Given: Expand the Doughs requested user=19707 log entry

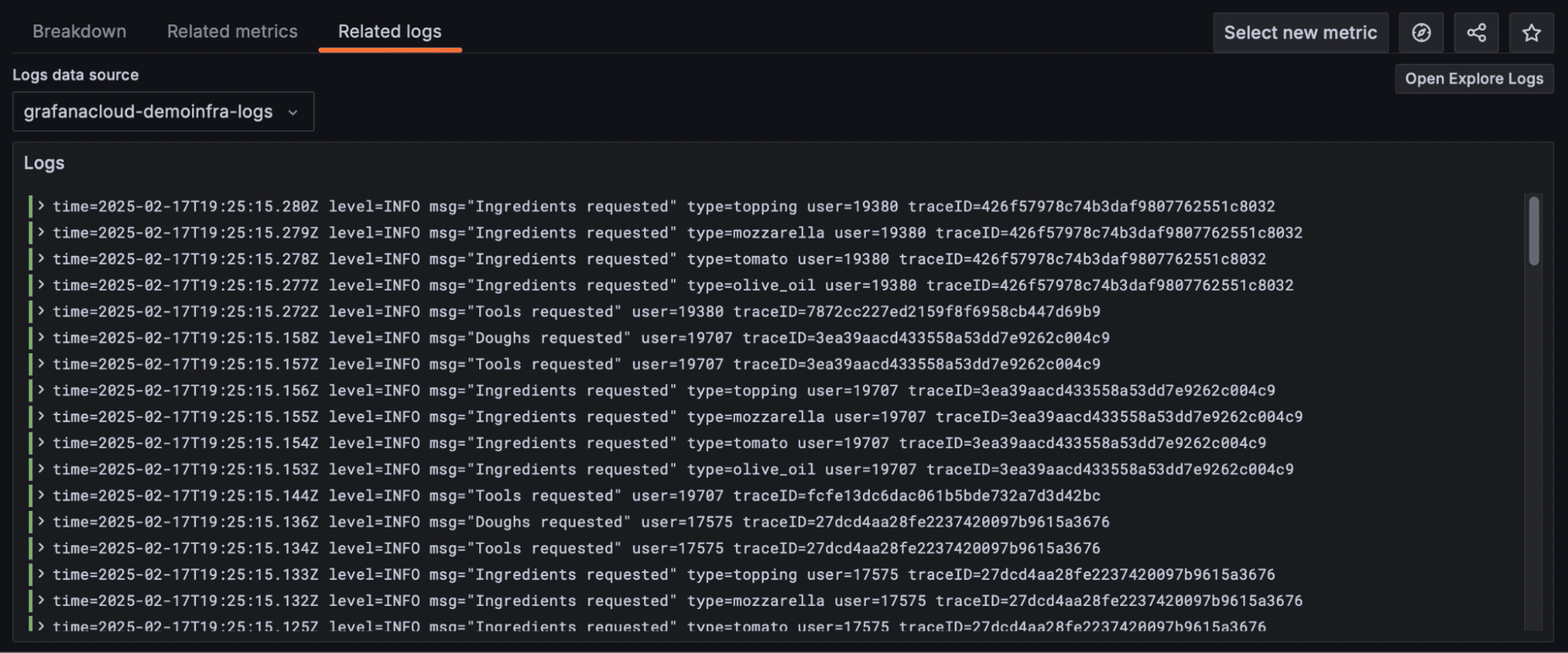Looking at the screenshot, I should pyautogui.click(x=40, y=337).
